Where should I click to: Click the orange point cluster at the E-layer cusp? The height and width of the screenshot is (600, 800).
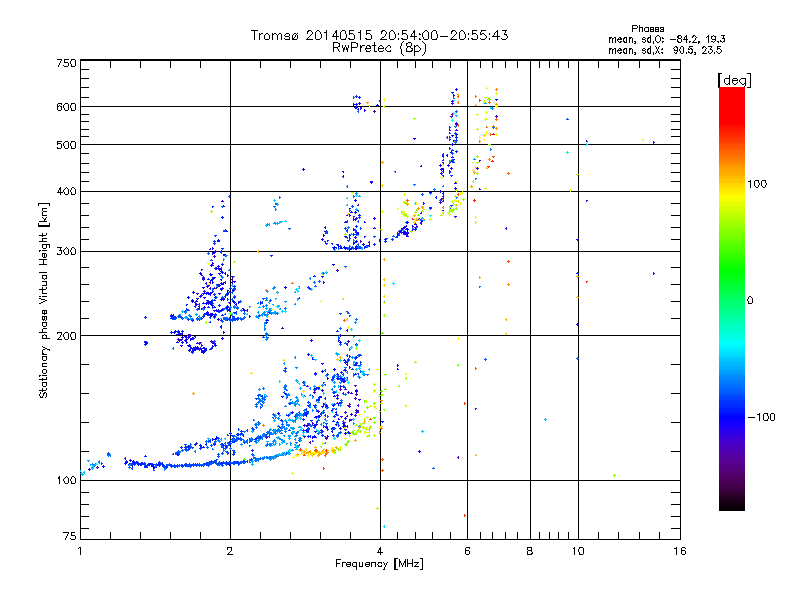(314, 452)
